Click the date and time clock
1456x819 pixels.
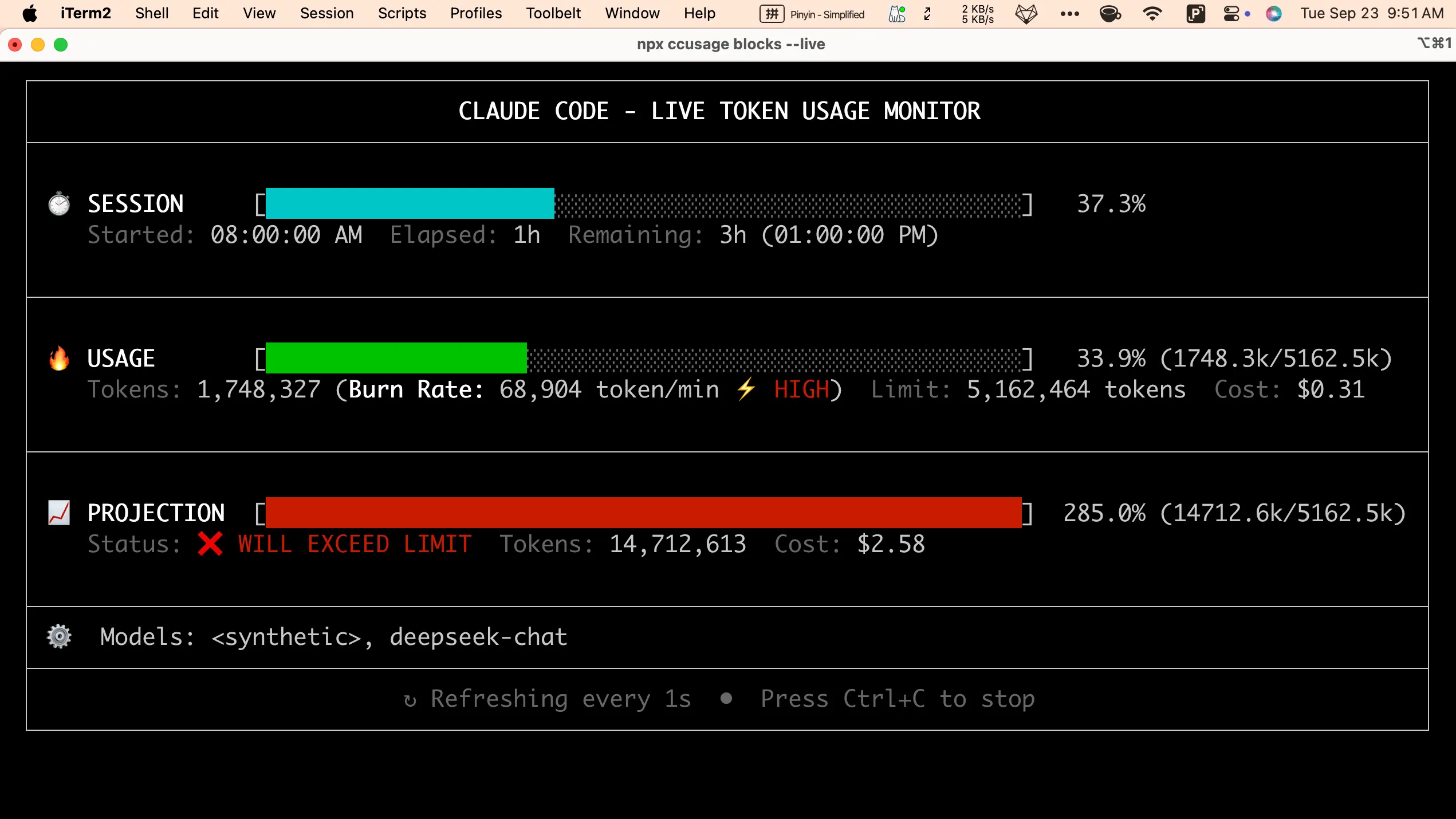(1371, 13)
